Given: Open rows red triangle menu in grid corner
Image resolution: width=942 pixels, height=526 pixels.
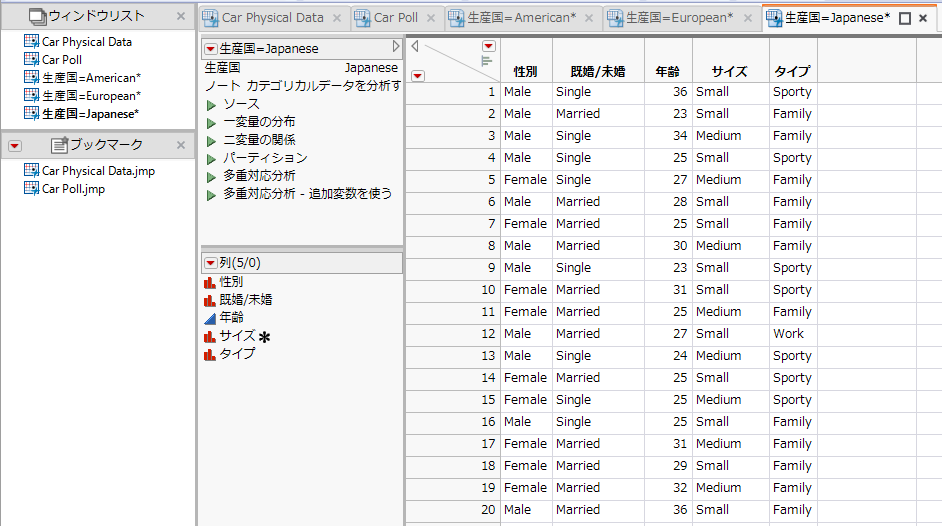Looking at the screenshot, I should pos(418,76).
